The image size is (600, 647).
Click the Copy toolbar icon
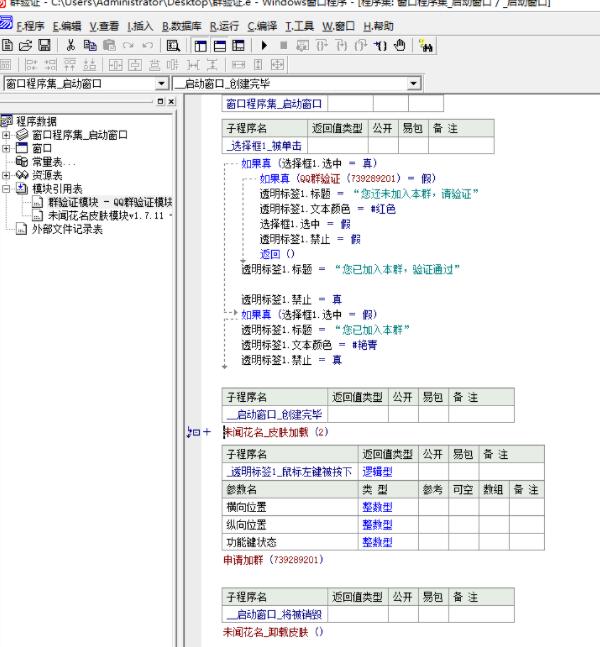90,45
